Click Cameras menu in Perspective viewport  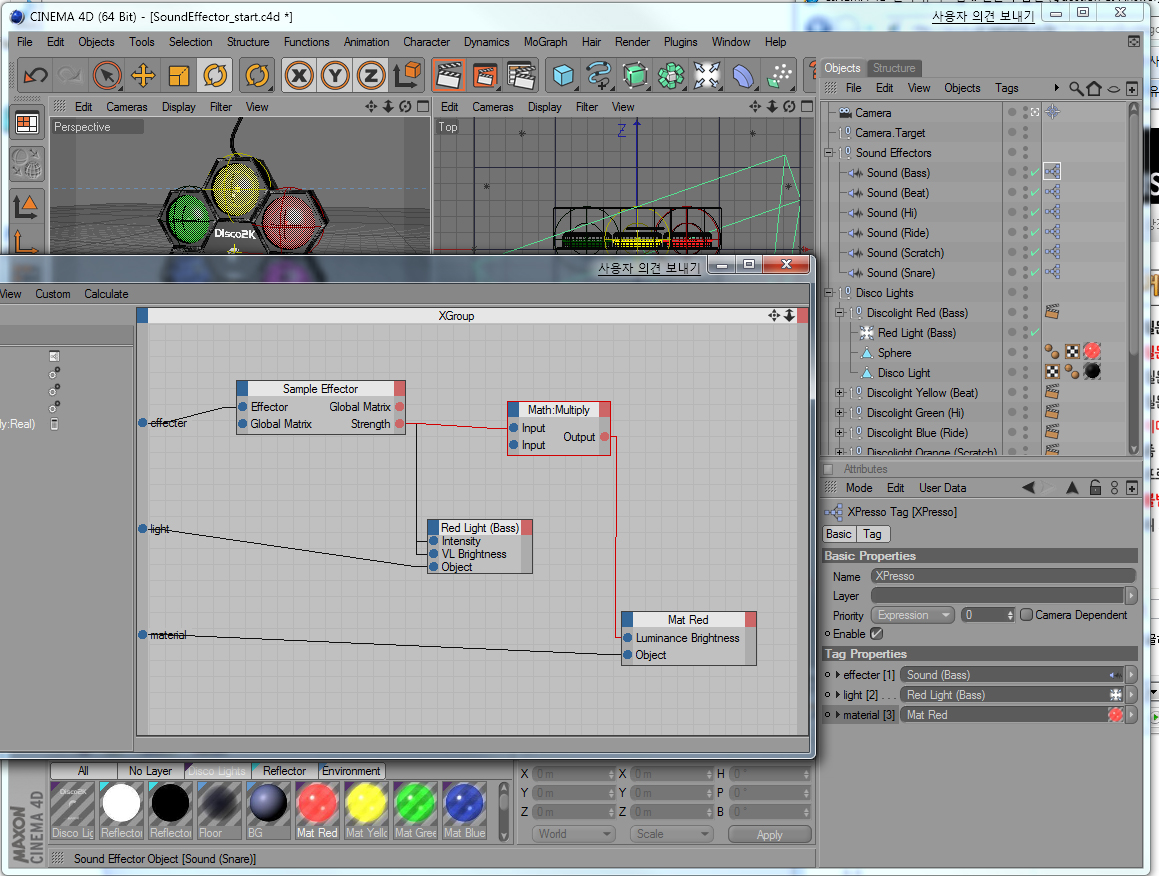click(x=127, y=107)
